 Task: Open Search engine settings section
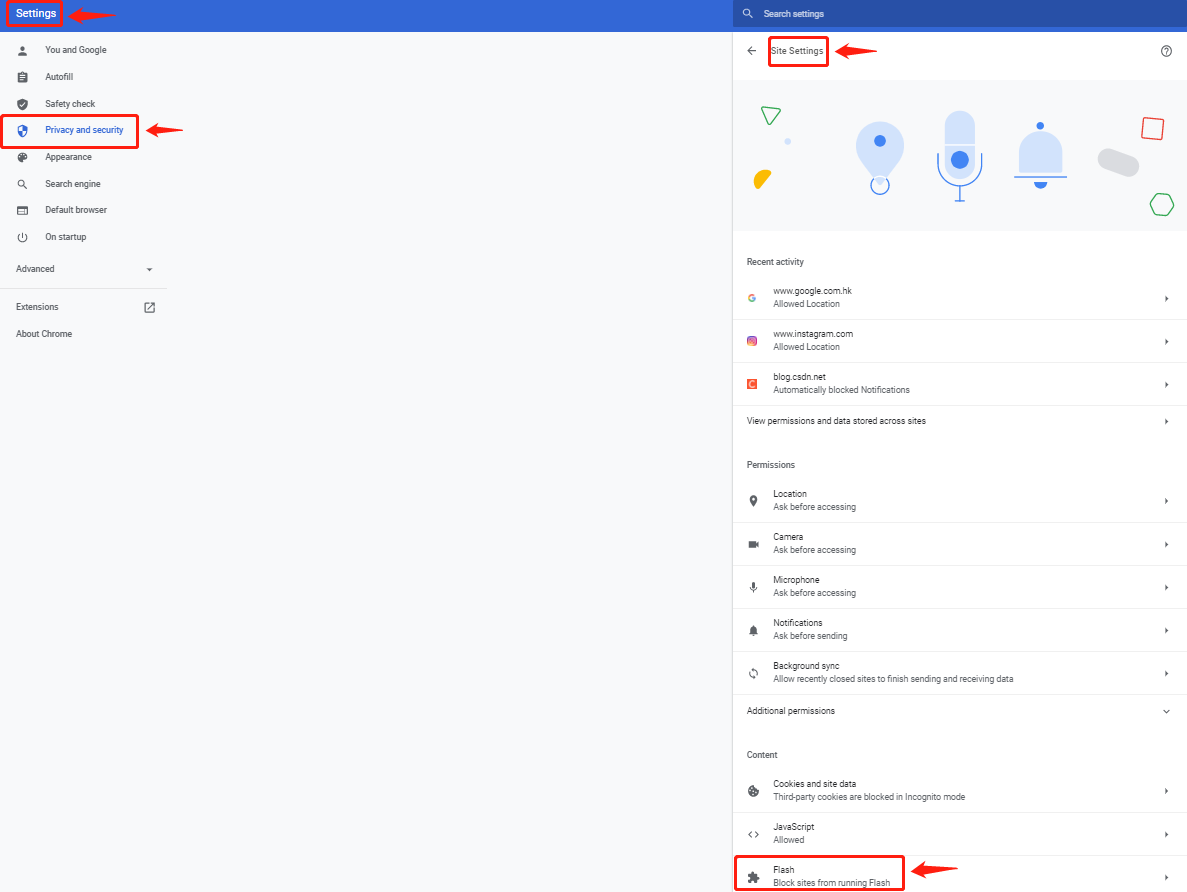(x=72, y=184)
